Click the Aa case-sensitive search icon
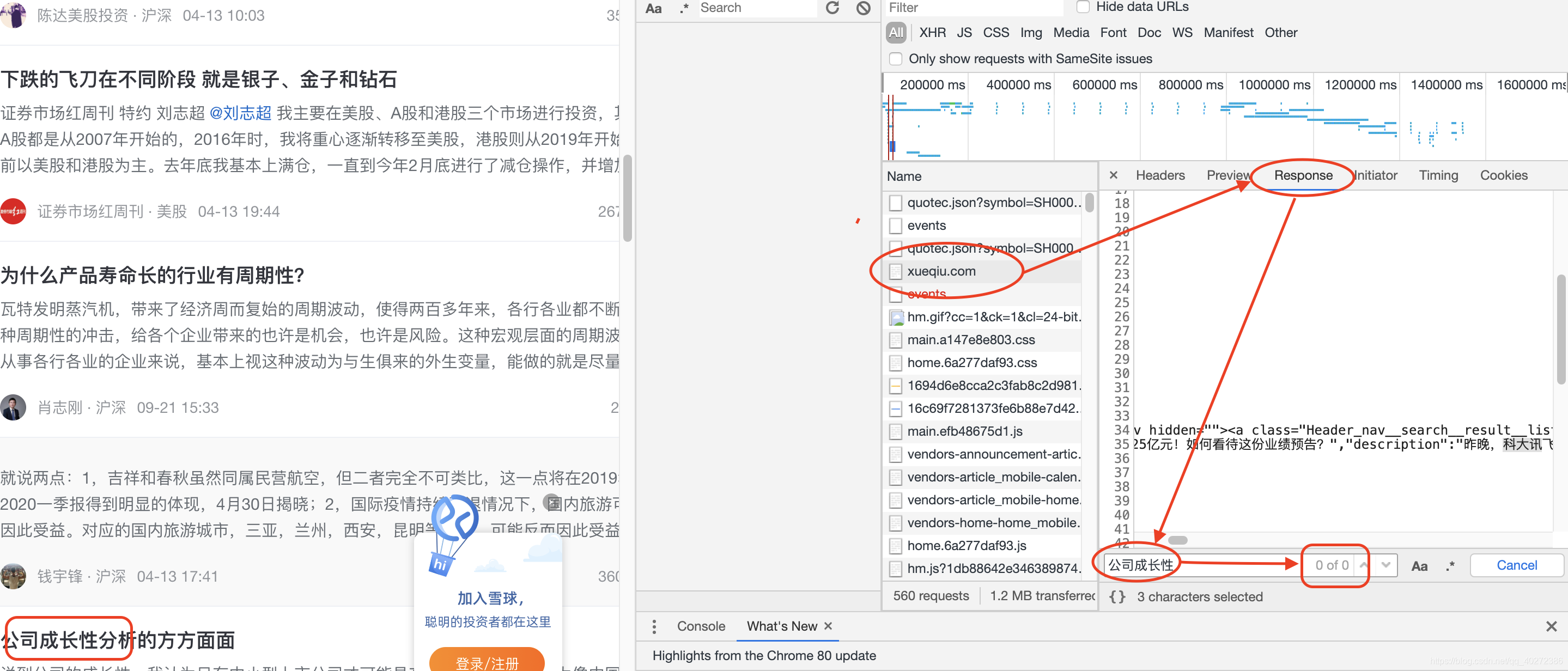Screen dimensions: 1568x671 [x=1420, y=565]
